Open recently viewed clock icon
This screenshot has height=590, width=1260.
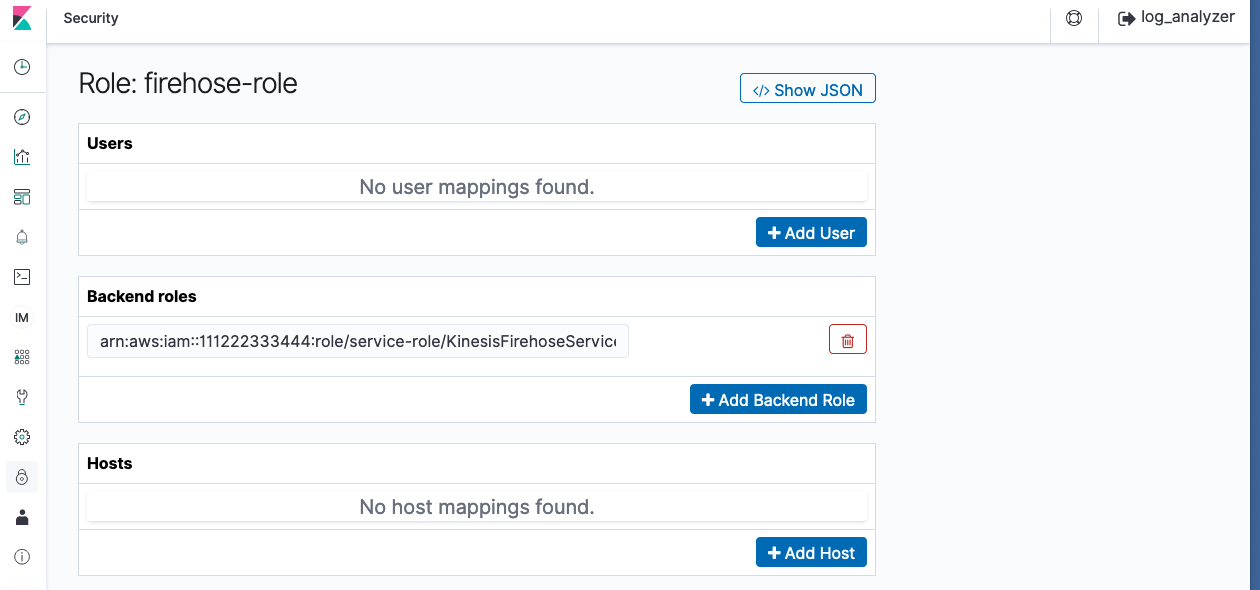click(x=22, y=67)
